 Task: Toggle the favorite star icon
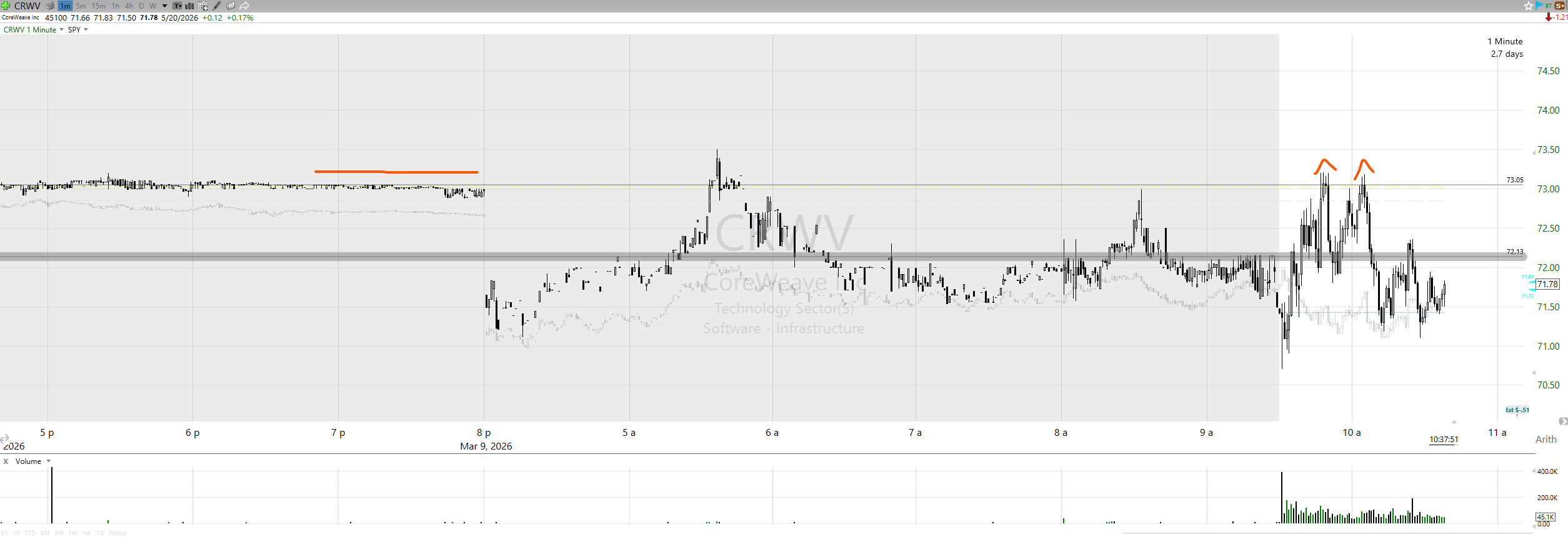coord(1528,6)
